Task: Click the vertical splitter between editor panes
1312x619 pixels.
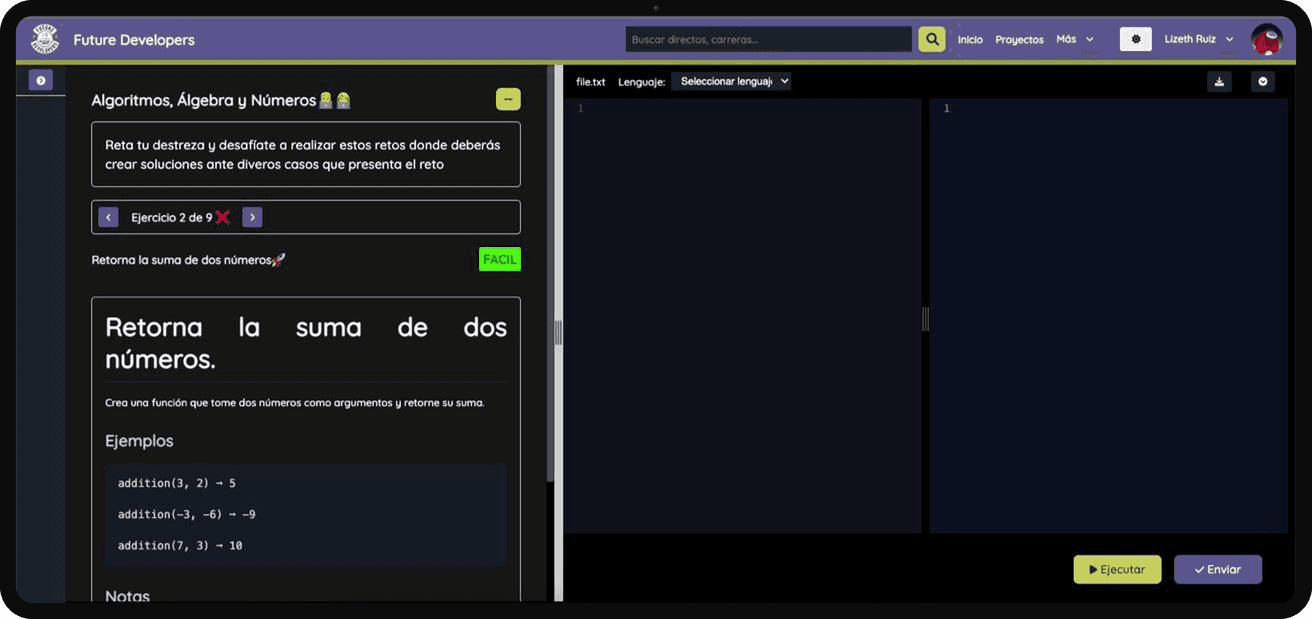Action: click(925, 318)
